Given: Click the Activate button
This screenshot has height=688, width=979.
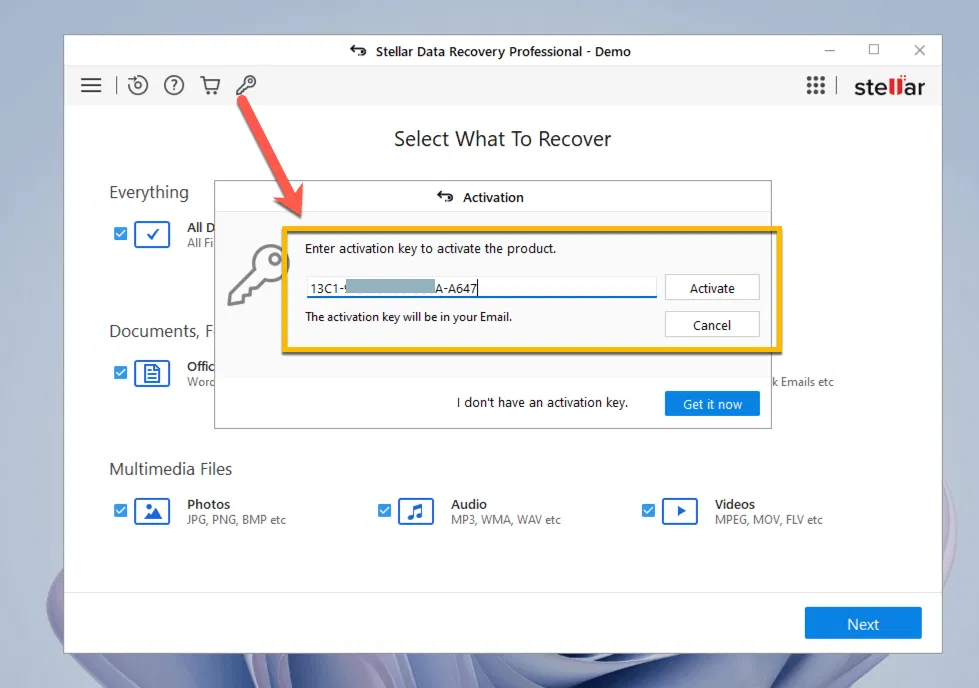Looking at the screenshot, I should click(x=712, y=288).
